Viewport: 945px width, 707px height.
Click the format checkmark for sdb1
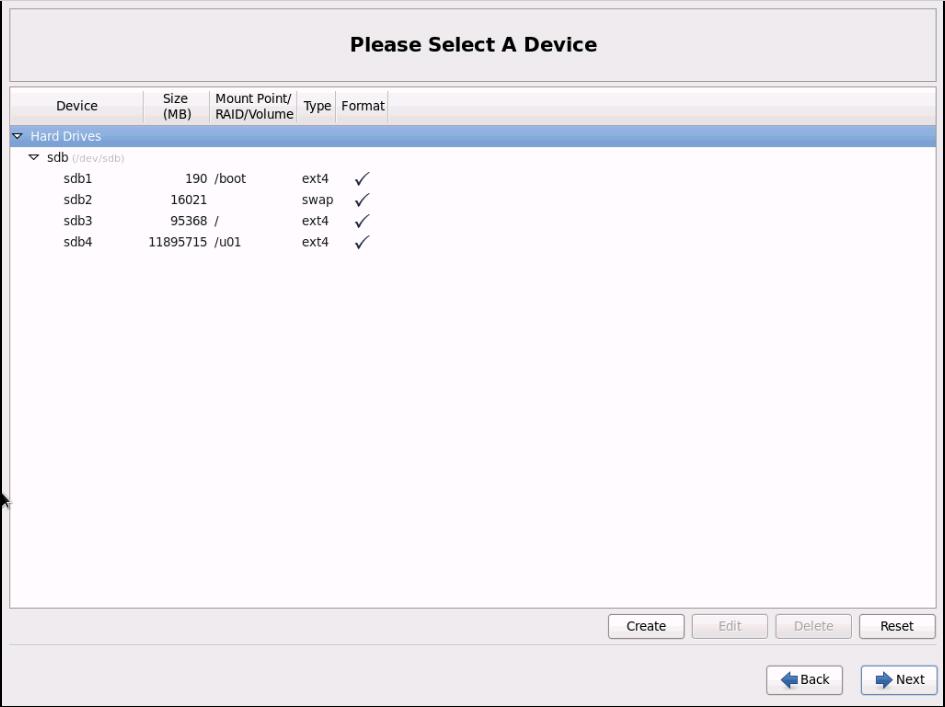tap(362, 179)
